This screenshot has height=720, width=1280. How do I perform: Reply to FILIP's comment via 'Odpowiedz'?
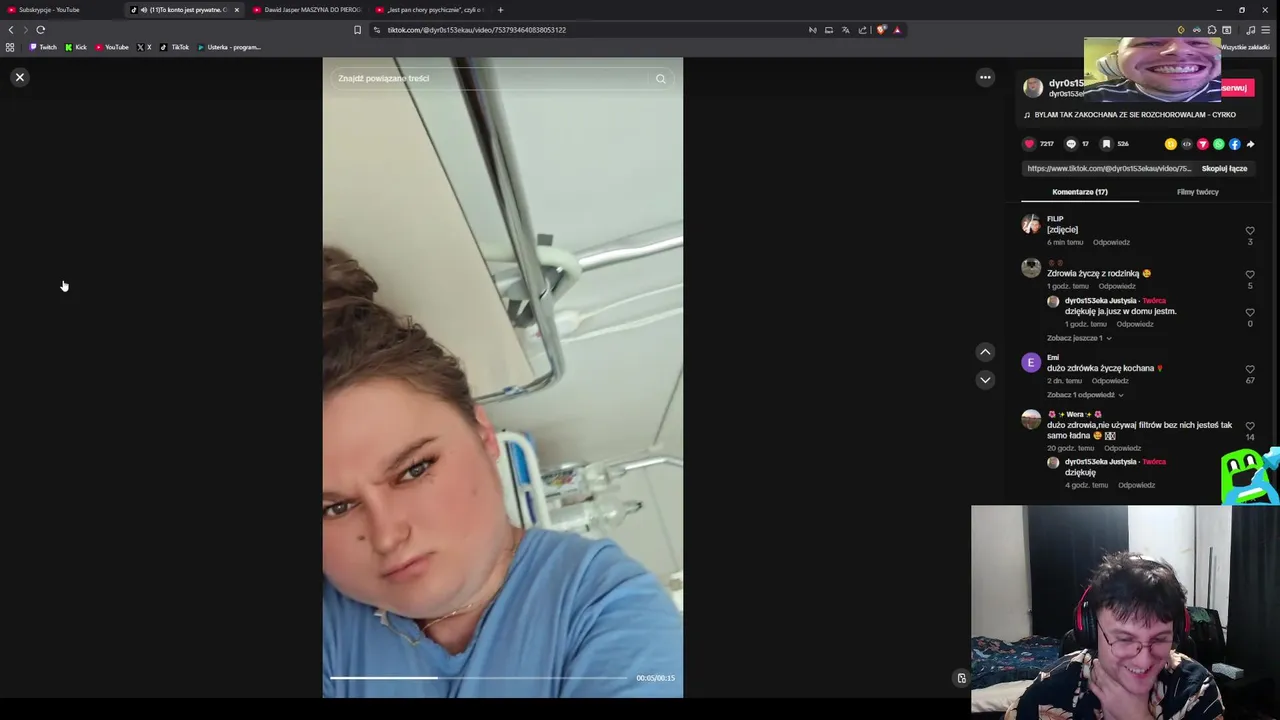point(1111,242)
